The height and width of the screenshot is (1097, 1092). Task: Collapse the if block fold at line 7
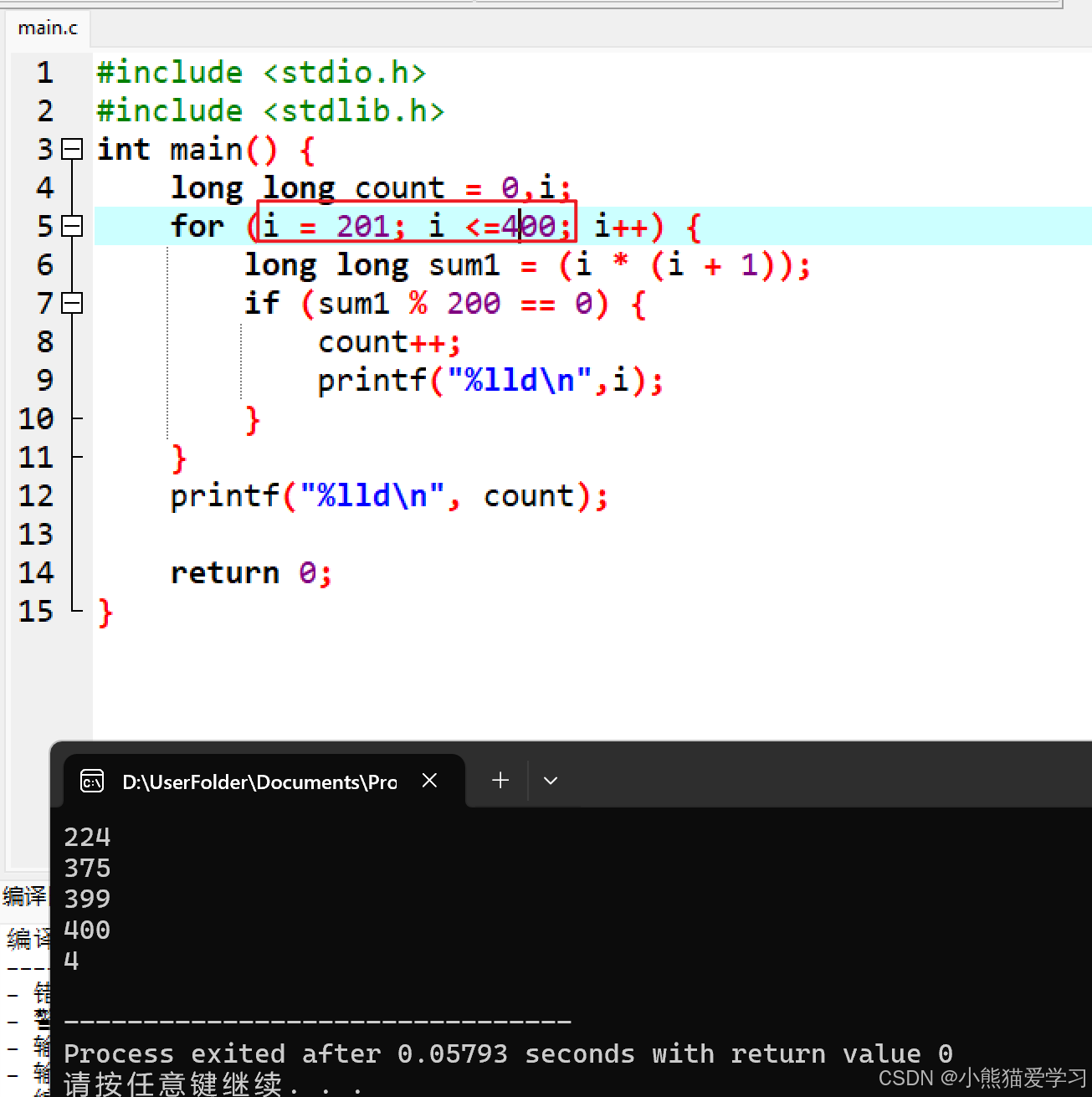(73, 303)
